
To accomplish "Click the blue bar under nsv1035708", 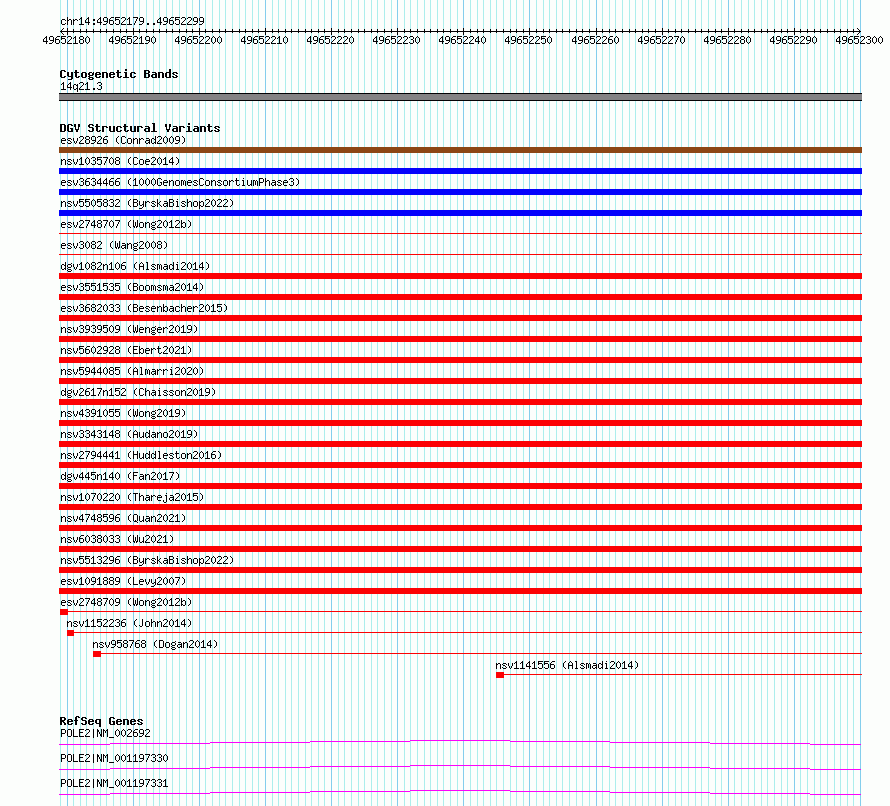I will (460, 171).
